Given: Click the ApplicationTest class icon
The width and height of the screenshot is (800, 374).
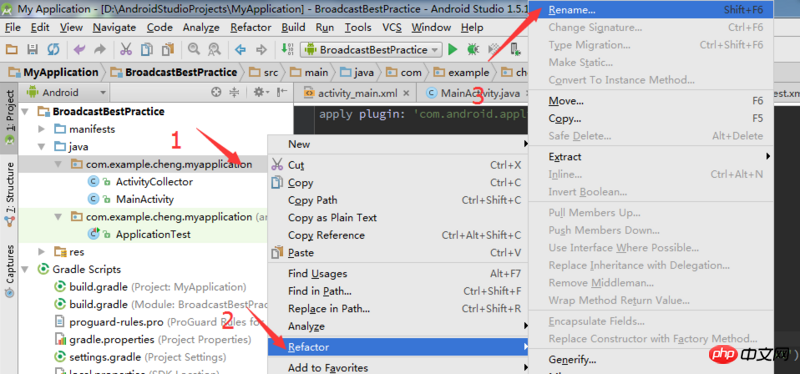Looking at the screenshot, I should click(x=93, y=234).
